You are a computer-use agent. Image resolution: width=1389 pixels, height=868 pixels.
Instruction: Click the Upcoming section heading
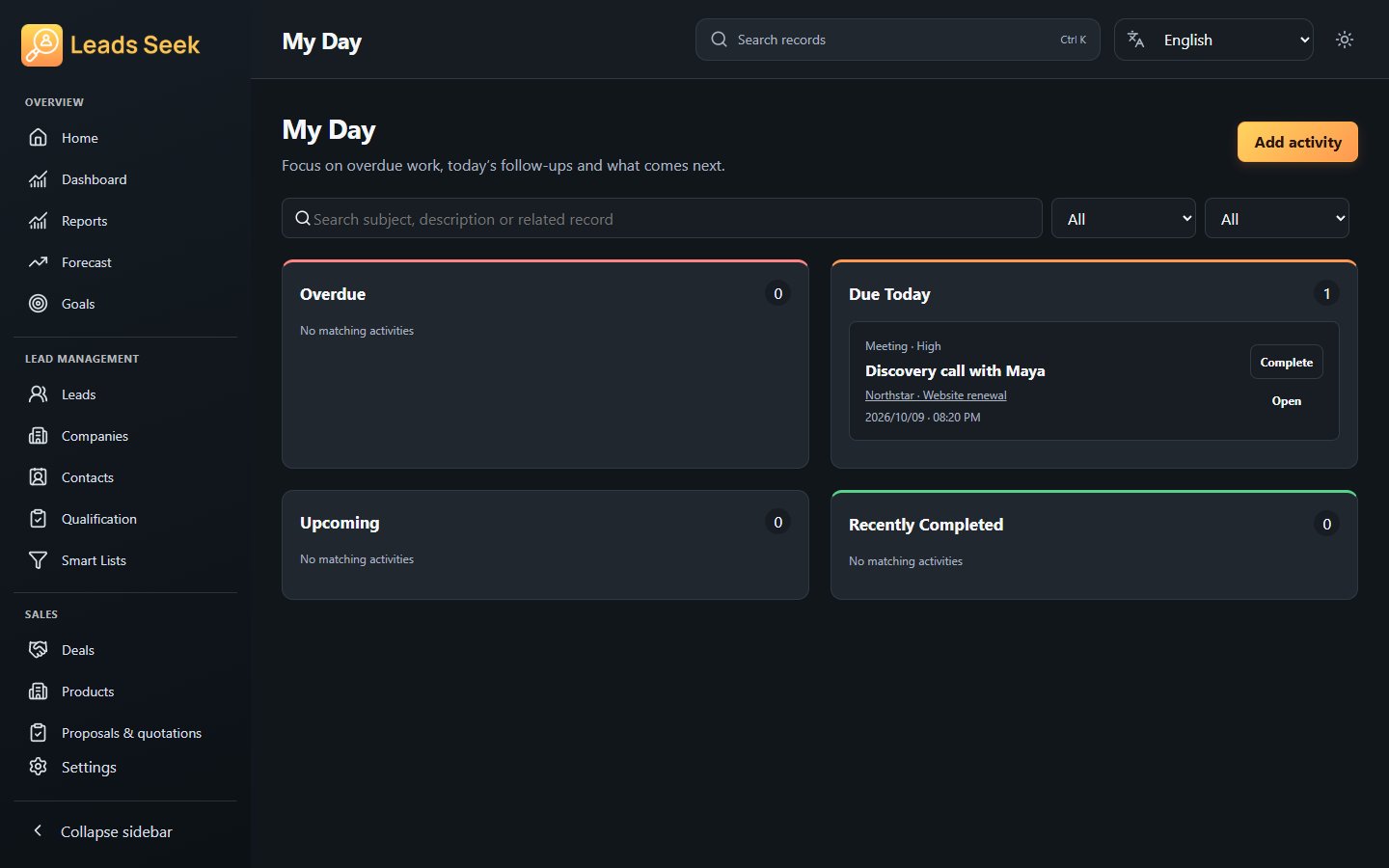click(340, 523)
